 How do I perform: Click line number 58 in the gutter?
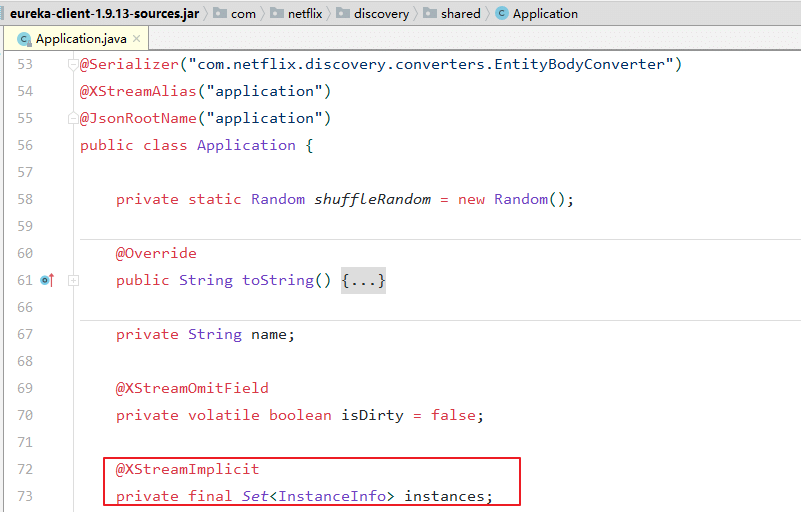[x=25, y=199]
